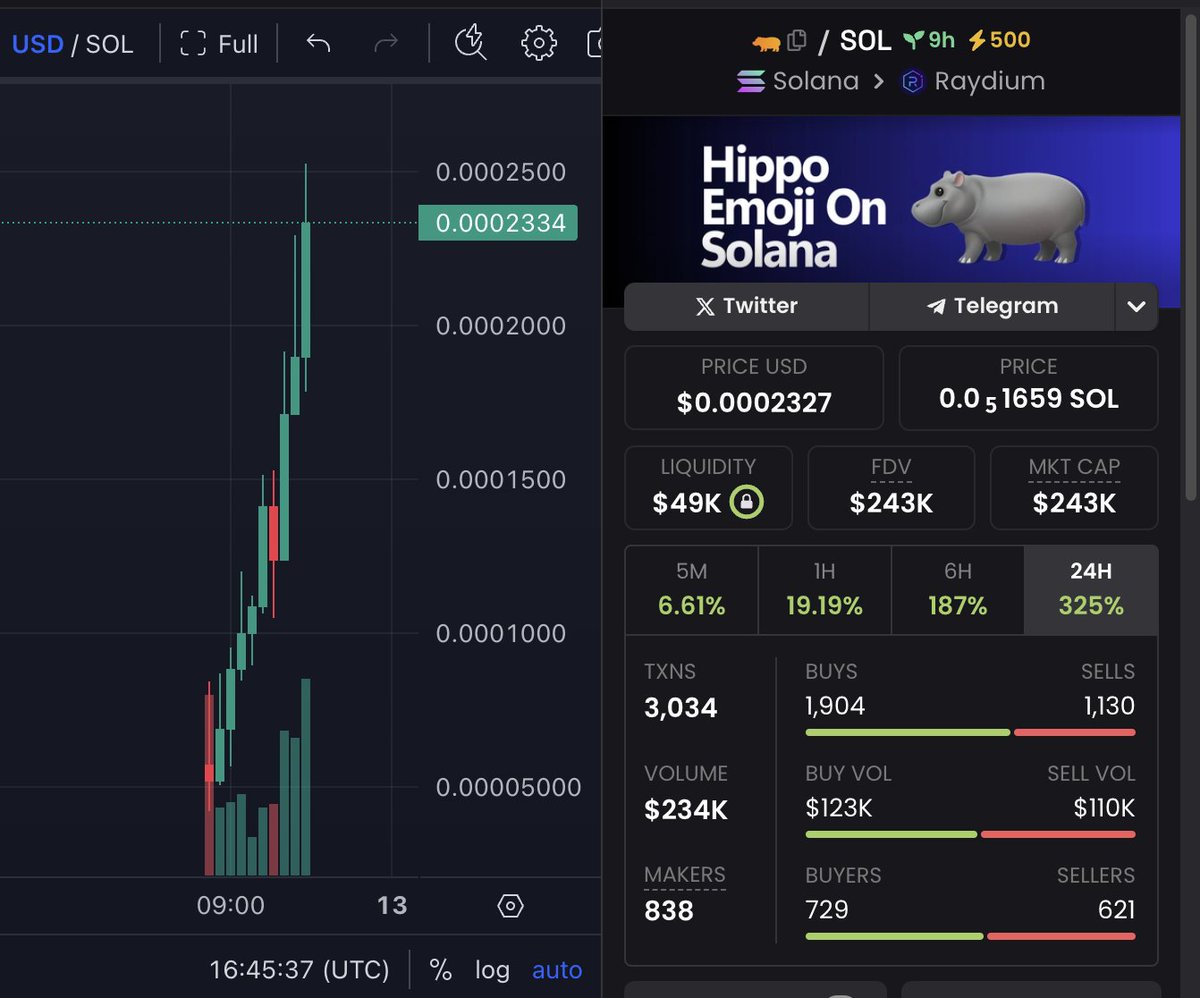The width and height of the screenshot is (1200, 998).
Task: Toggle percentage scale display
Action: [x=441, y=969]
